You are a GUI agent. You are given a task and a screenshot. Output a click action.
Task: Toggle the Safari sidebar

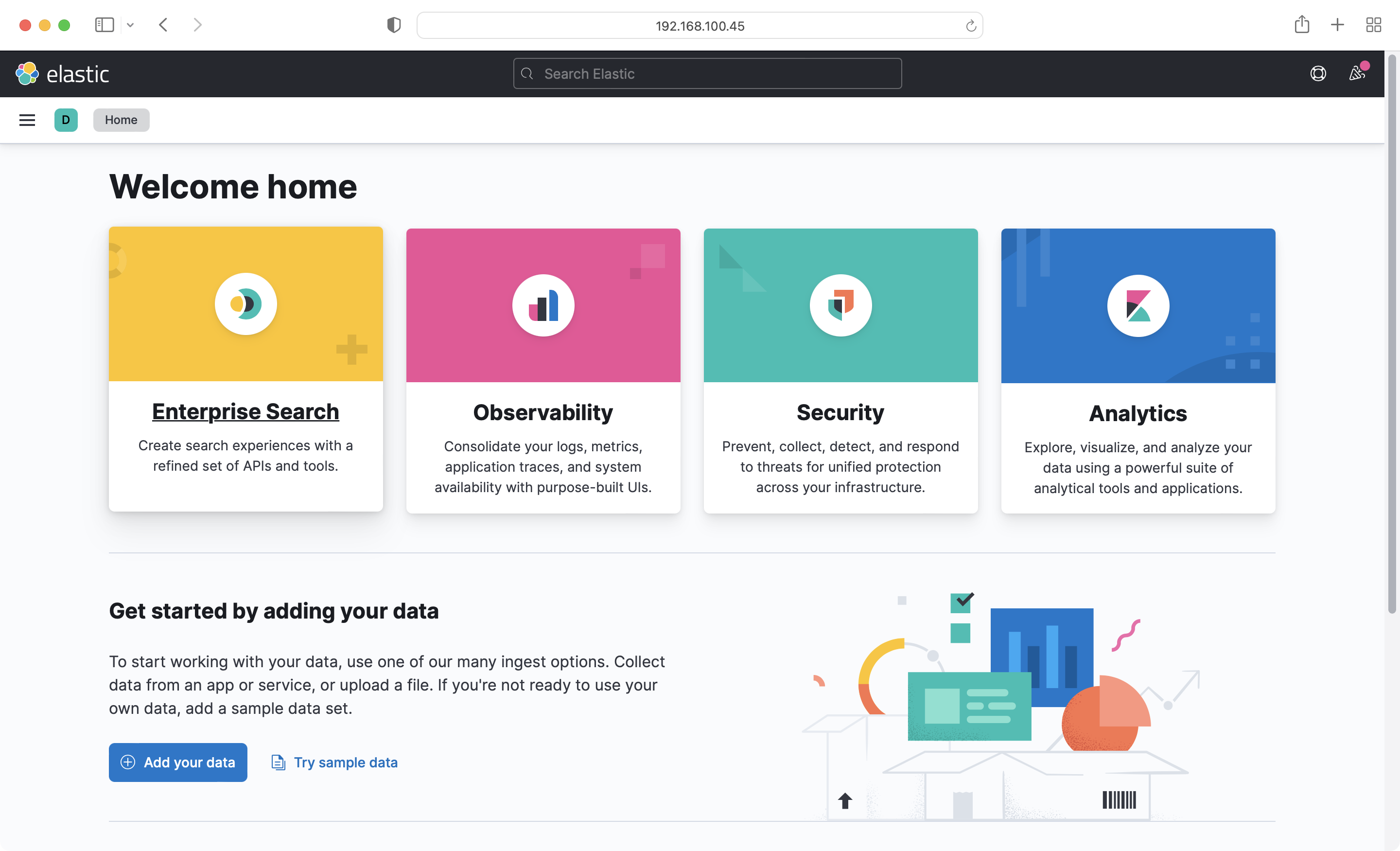point(105,24)
